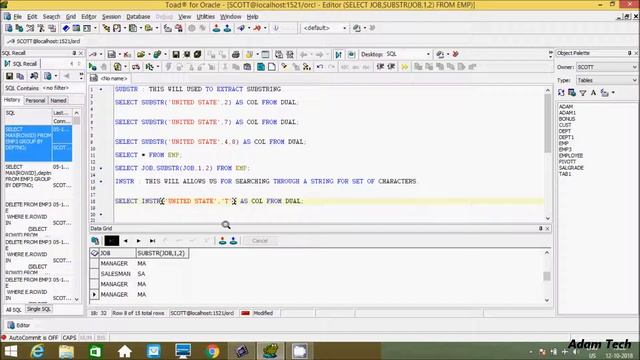
Task: Open the Search menu
Action: [51, 17]
